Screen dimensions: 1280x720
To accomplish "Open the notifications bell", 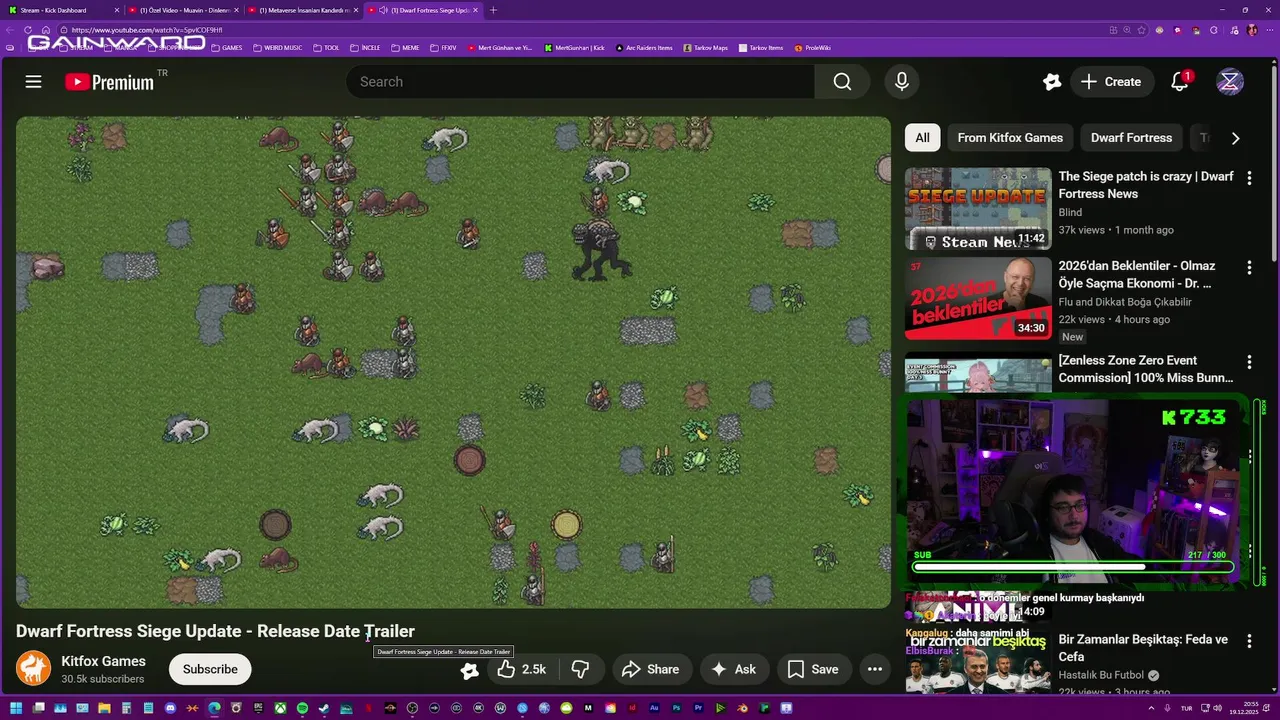I will coord(1180,82).
